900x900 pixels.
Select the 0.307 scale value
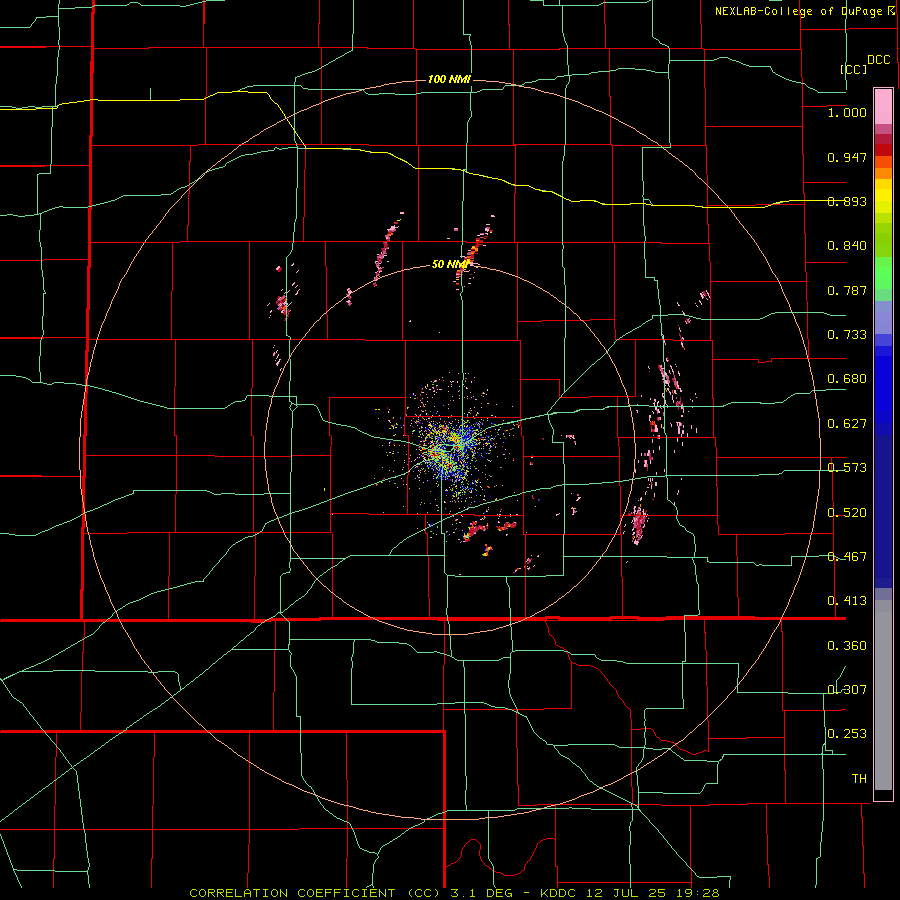tap(847, 690)
